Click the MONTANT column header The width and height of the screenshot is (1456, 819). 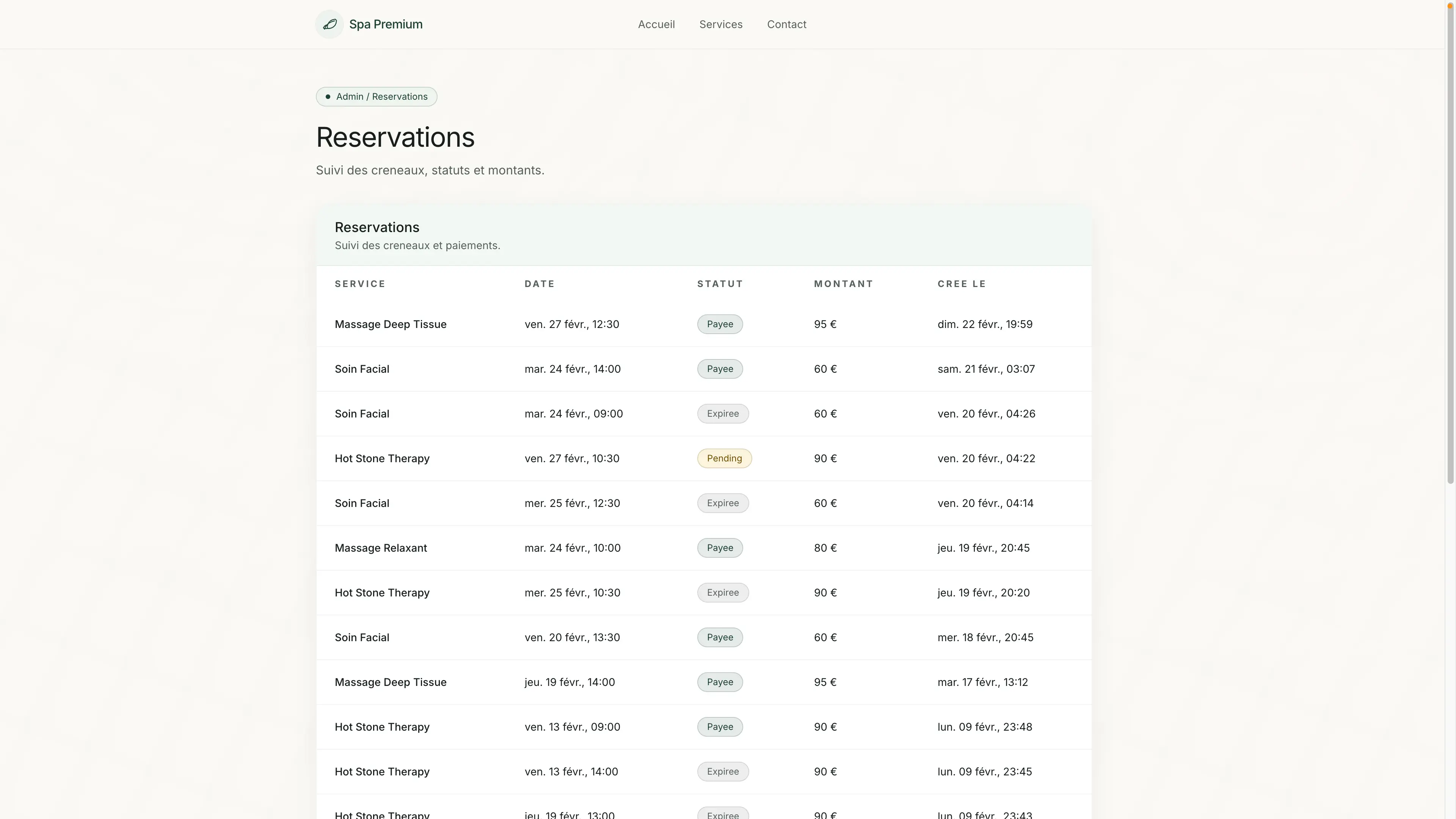843,284
